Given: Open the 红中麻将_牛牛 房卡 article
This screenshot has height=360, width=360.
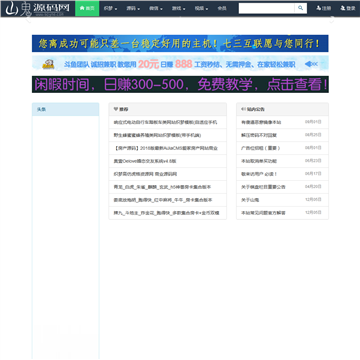Looking at the screenshot, I should [163, 200].
